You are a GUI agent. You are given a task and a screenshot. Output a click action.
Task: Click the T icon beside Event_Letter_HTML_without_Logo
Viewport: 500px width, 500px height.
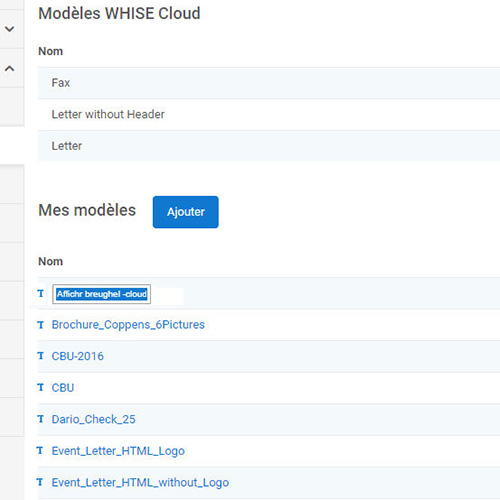(x=40, y=482)
